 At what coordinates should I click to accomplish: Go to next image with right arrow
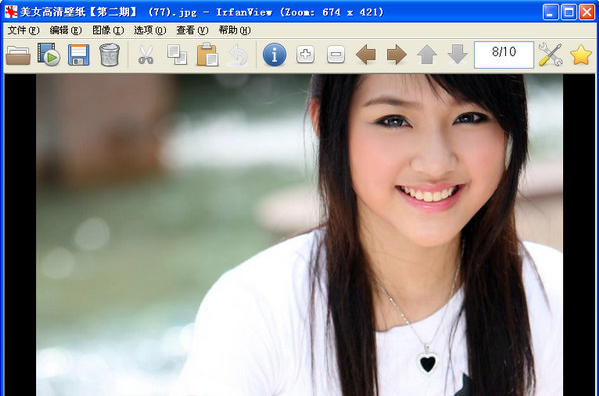(397, 55)
